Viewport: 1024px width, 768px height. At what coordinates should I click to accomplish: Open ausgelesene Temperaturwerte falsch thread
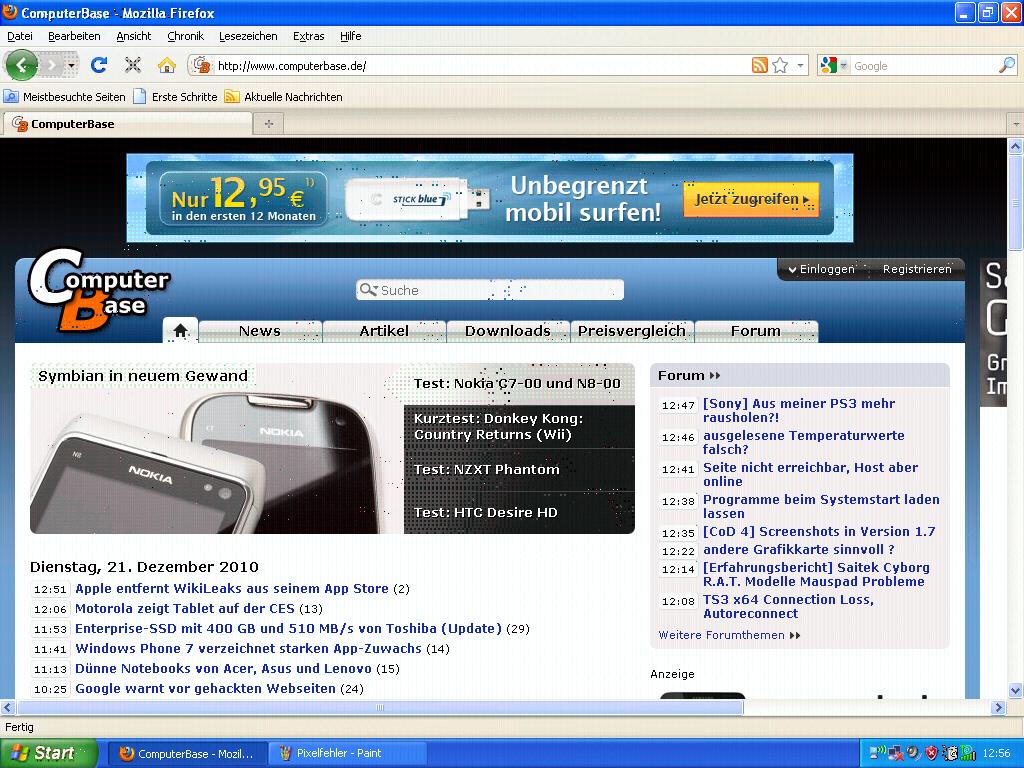coord(804,442)
